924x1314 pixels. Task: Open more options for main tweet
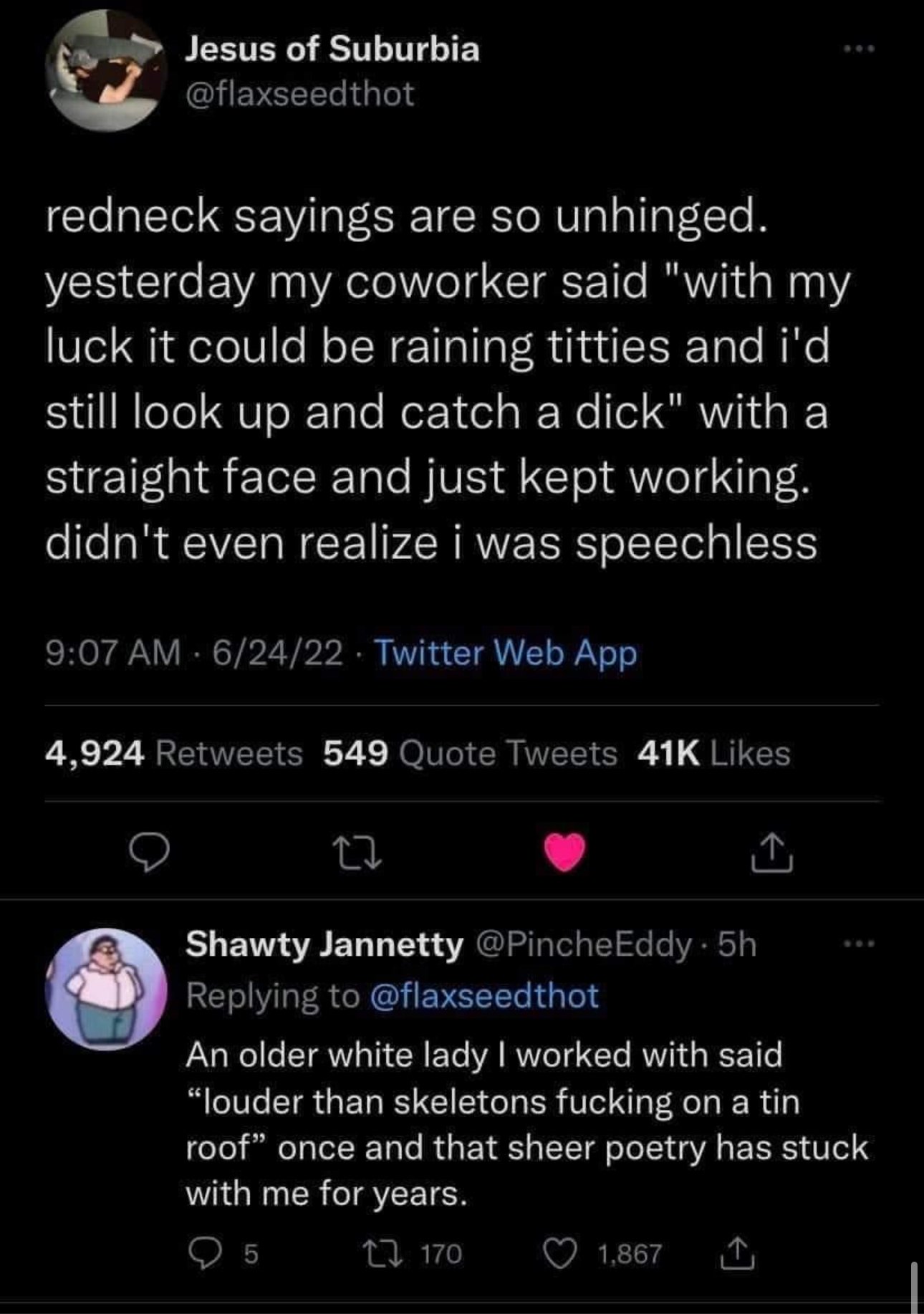tap(859, 49)
